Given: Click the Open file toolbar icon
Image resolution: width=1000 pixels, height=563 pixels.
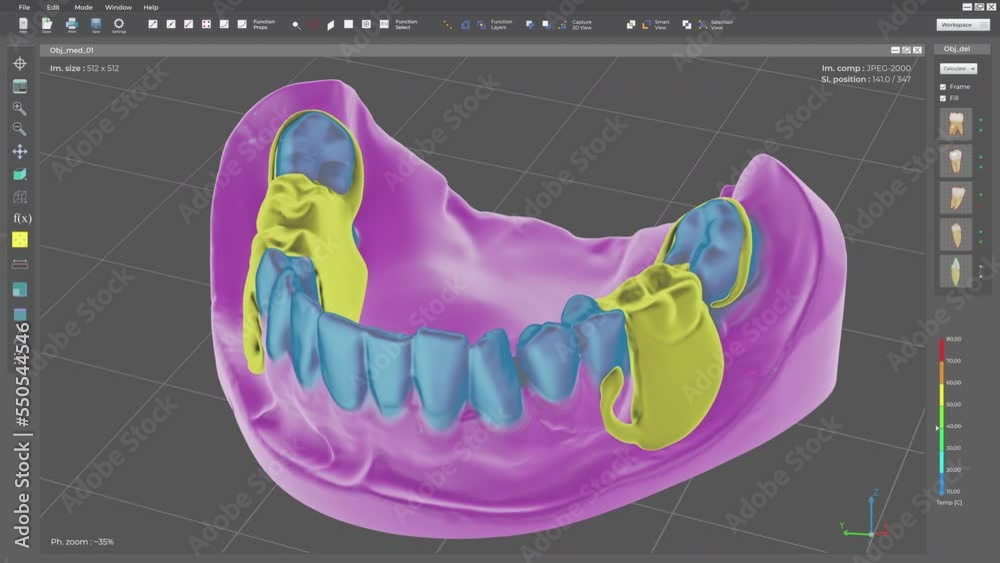Looking at the screenshot, I should pyautogui.click(x=47, y=25).
